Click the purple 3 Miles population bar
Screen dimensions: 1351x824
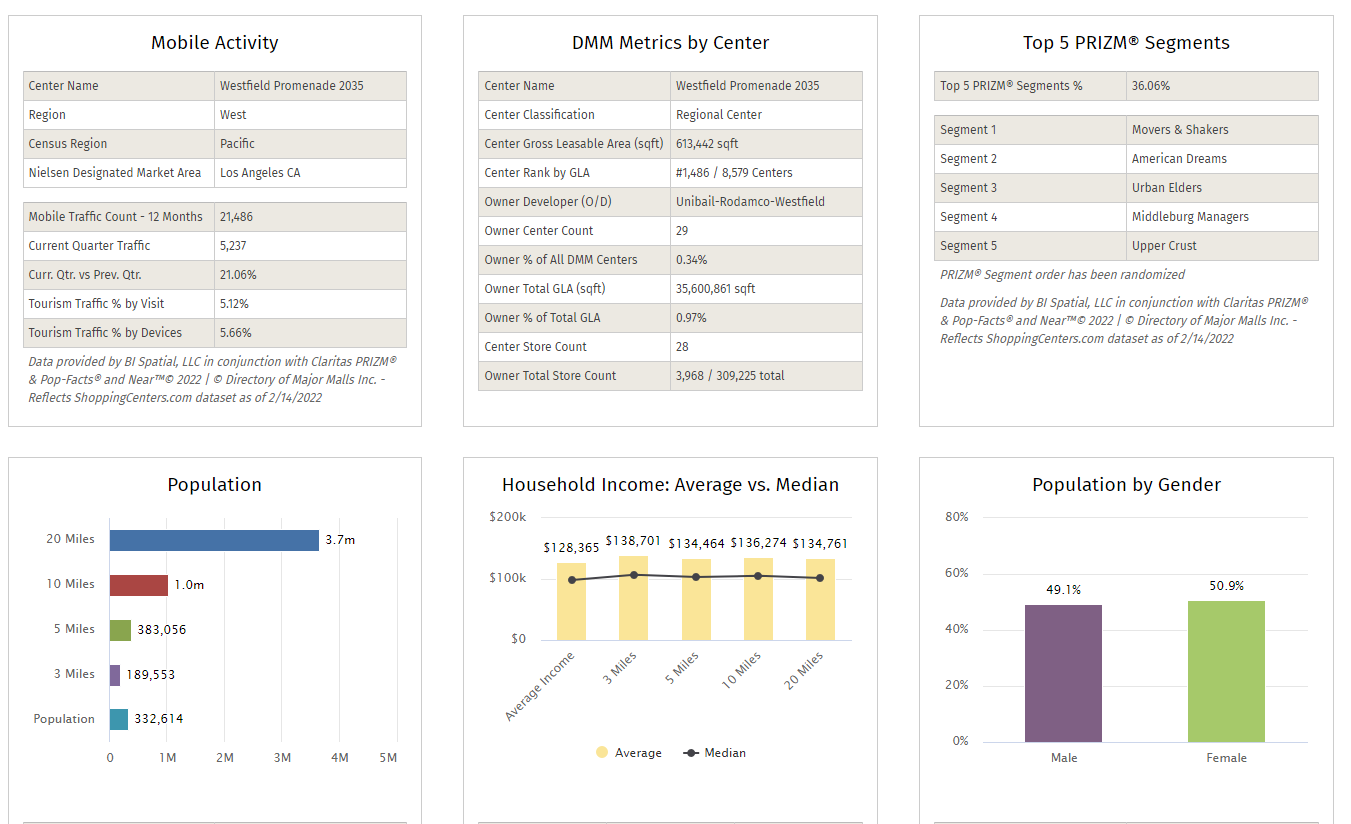(x=115, y=675)
